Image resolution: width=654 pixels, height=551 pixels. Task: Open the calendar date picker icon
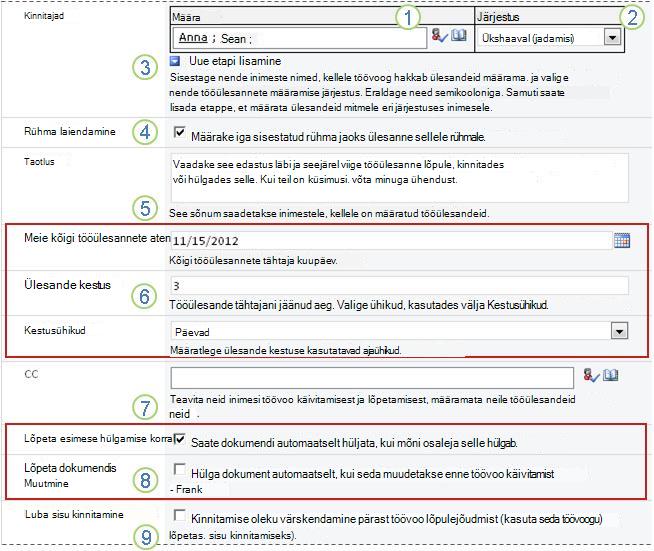622,241
